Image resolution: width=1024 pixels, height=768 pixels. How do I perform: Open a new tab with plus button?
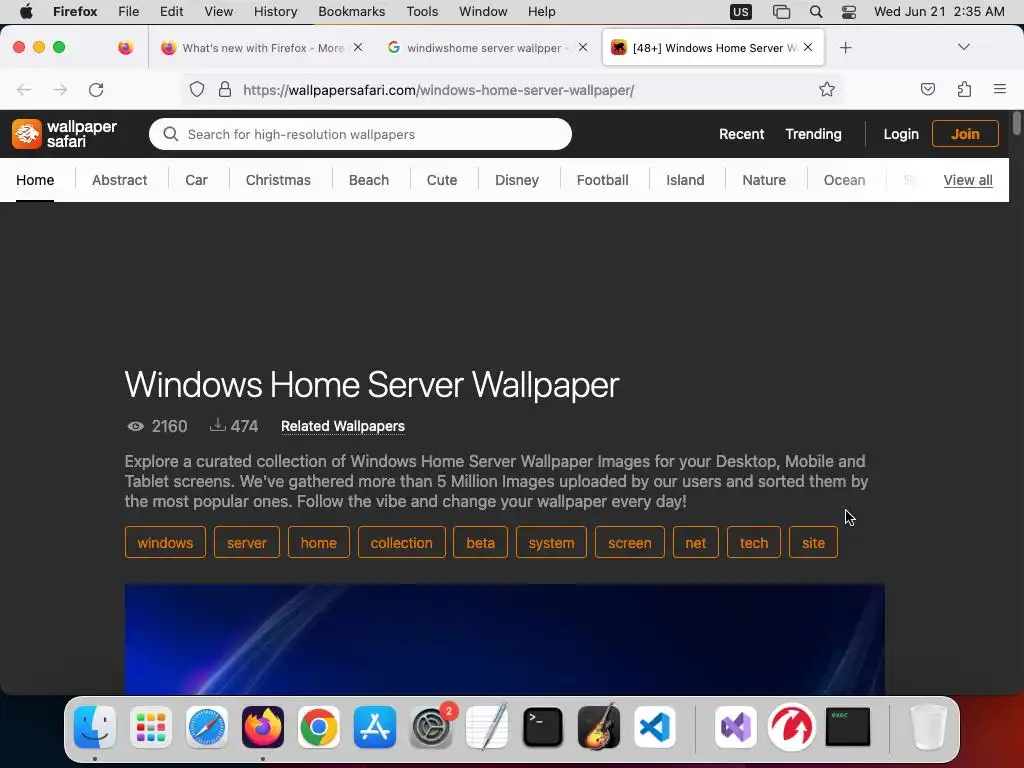[x=846, y=48]
